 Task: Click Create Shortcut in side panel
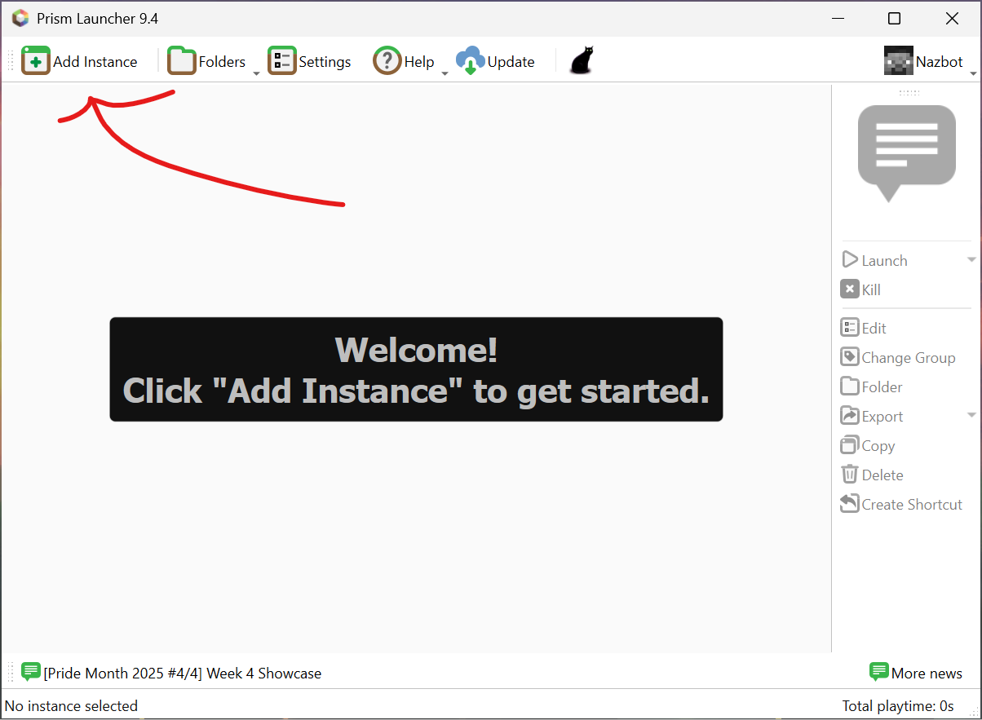901,504
